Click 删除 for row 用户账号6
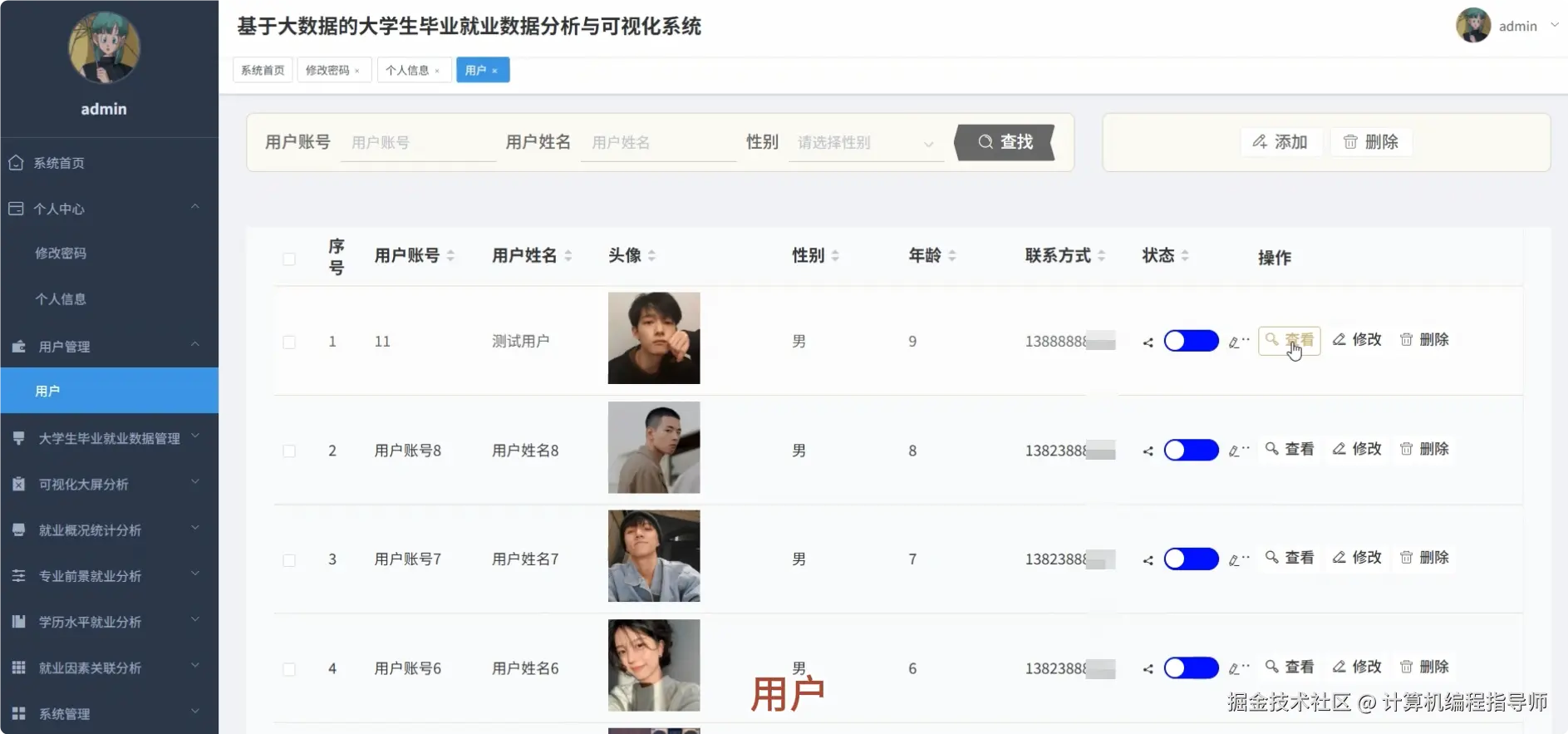 [x=1424, y=667]
